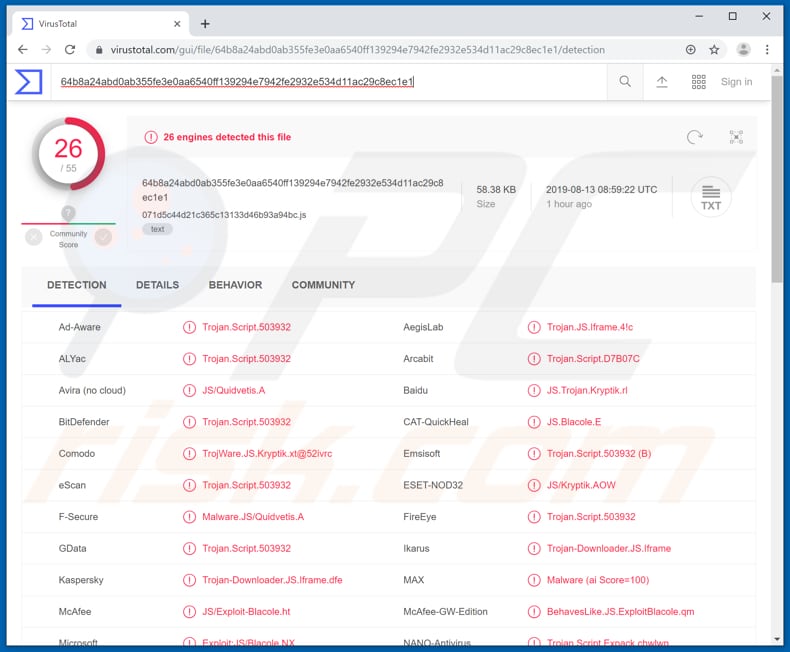Open Chrome three-dot menu
The height and width of the screenshot is (652, 790).
coord(767,49)
